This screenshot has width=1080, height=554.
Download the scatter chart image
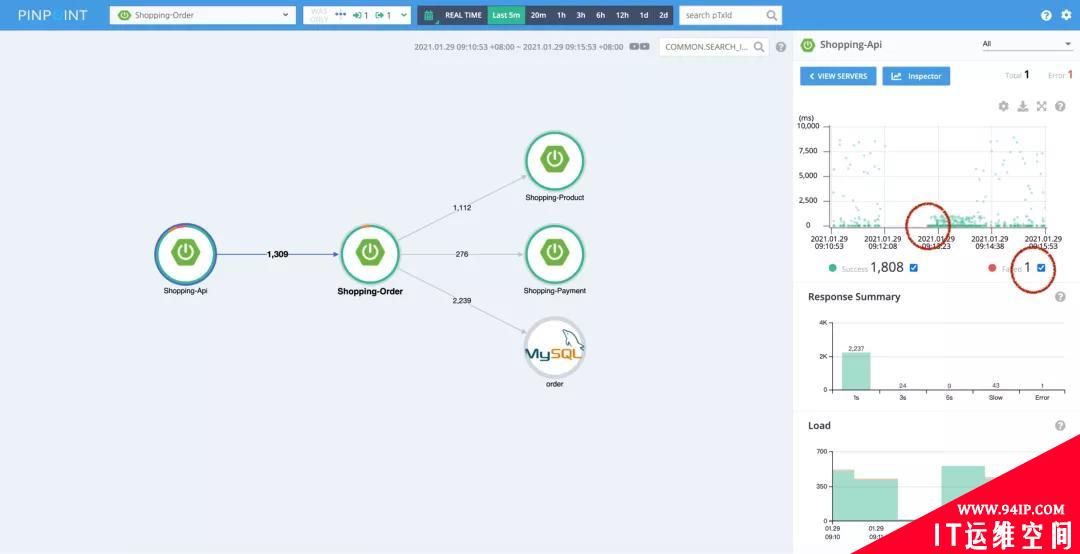pyautogui.click(x=1023, y=106)
